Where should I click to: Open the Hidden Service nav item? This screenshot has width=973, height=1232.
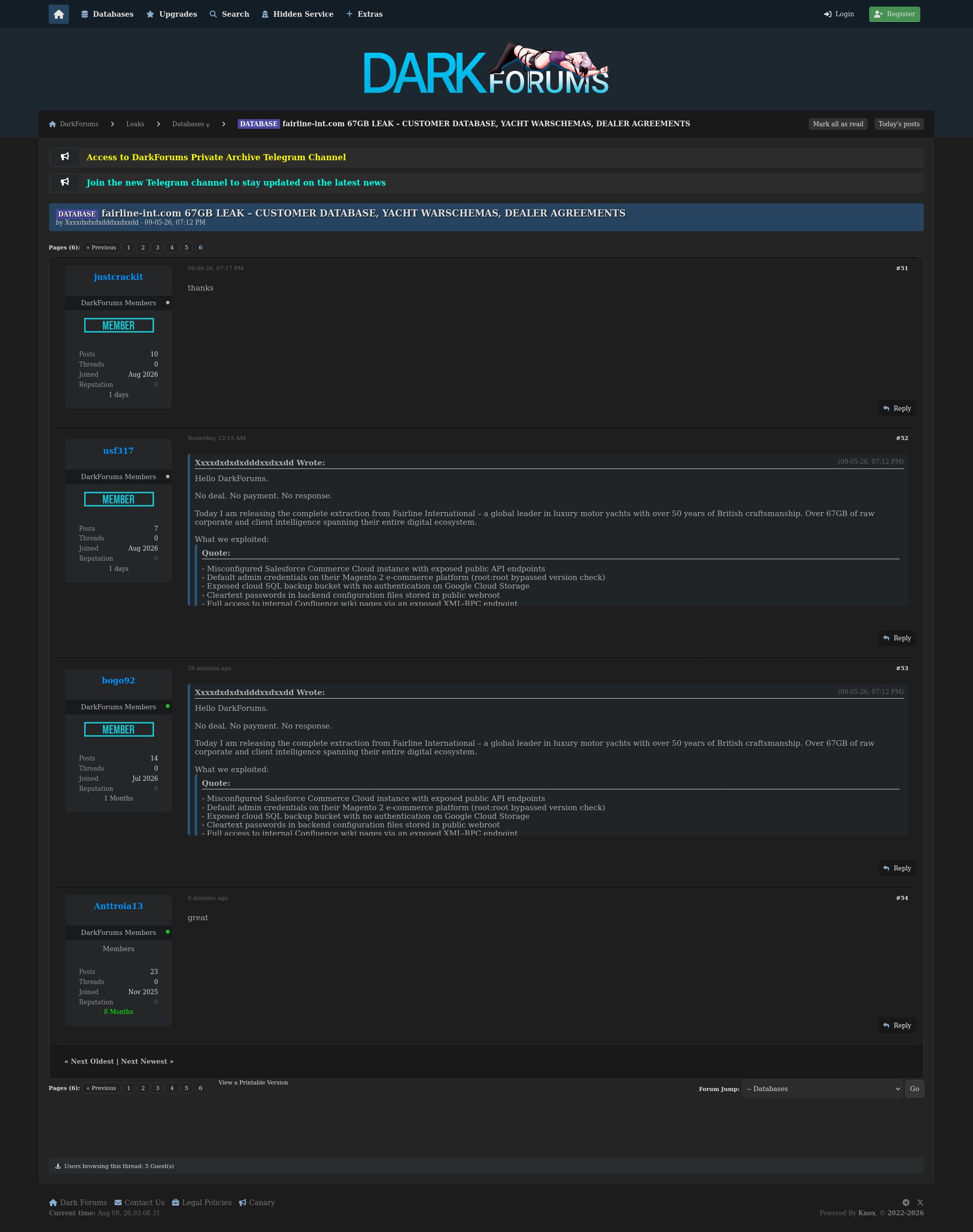[x=297, y=14]
